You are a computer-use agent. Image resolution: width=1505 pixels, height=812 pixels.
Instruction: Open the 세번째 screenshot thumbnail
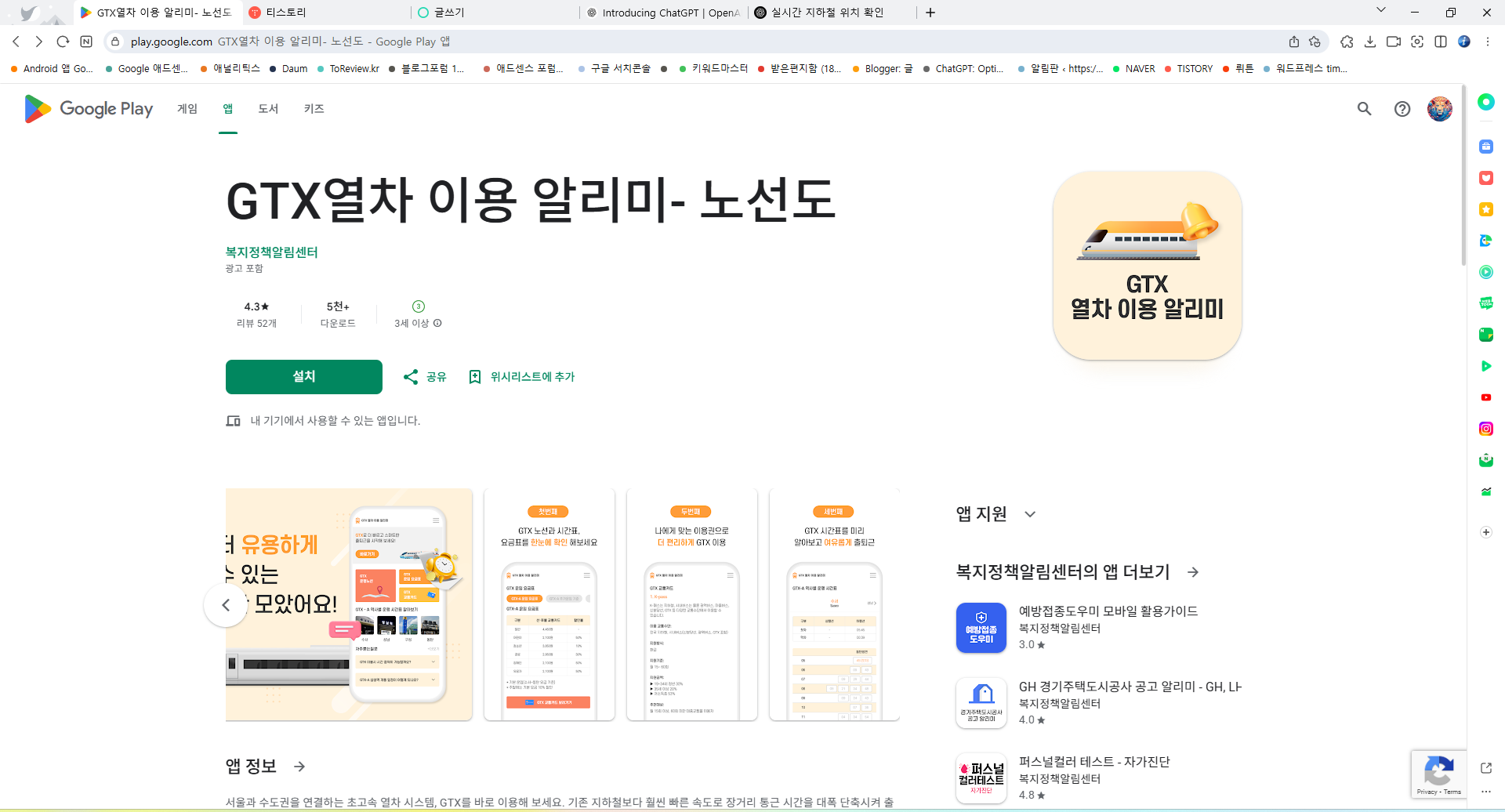[x=835, y=605]
